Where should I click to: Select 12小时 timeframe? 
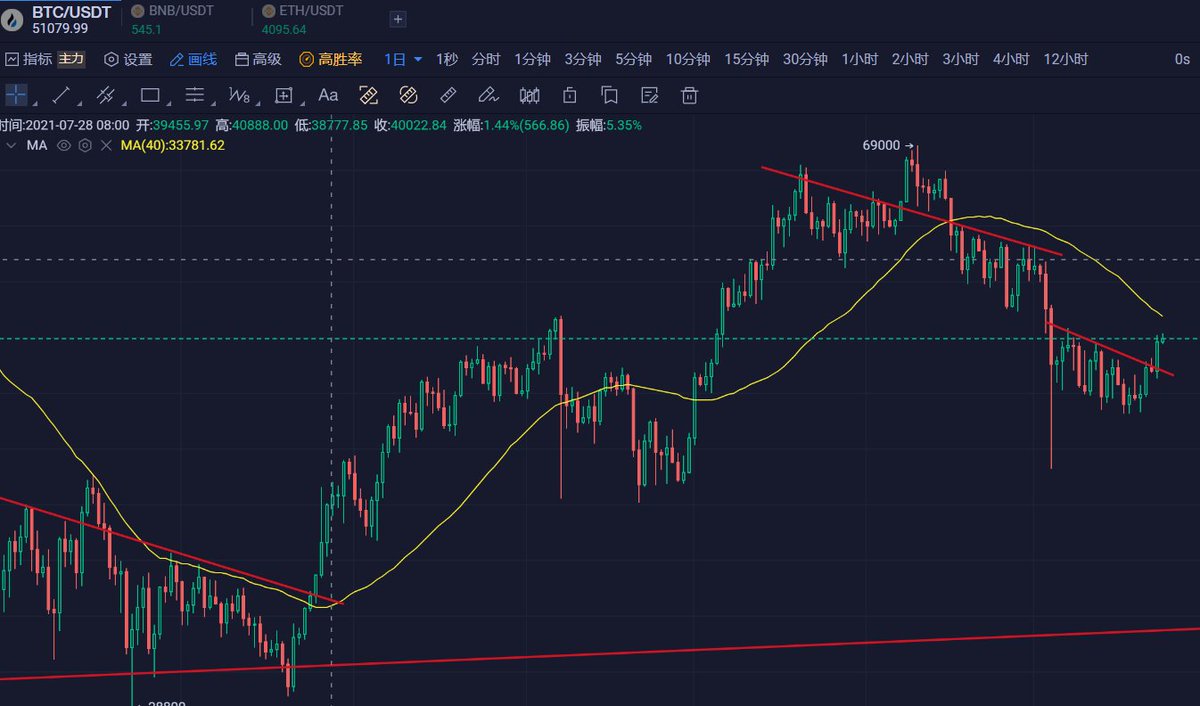pos(1065,59)
